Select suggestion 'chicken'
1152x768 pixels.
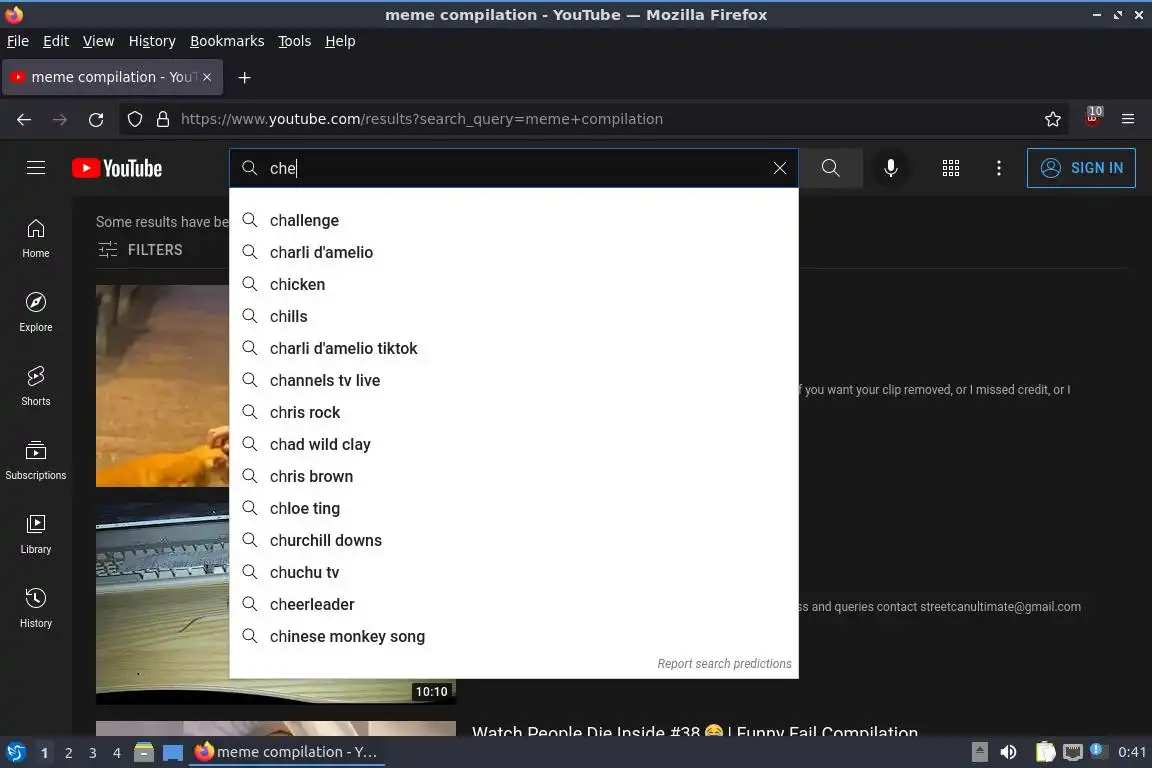514,284
